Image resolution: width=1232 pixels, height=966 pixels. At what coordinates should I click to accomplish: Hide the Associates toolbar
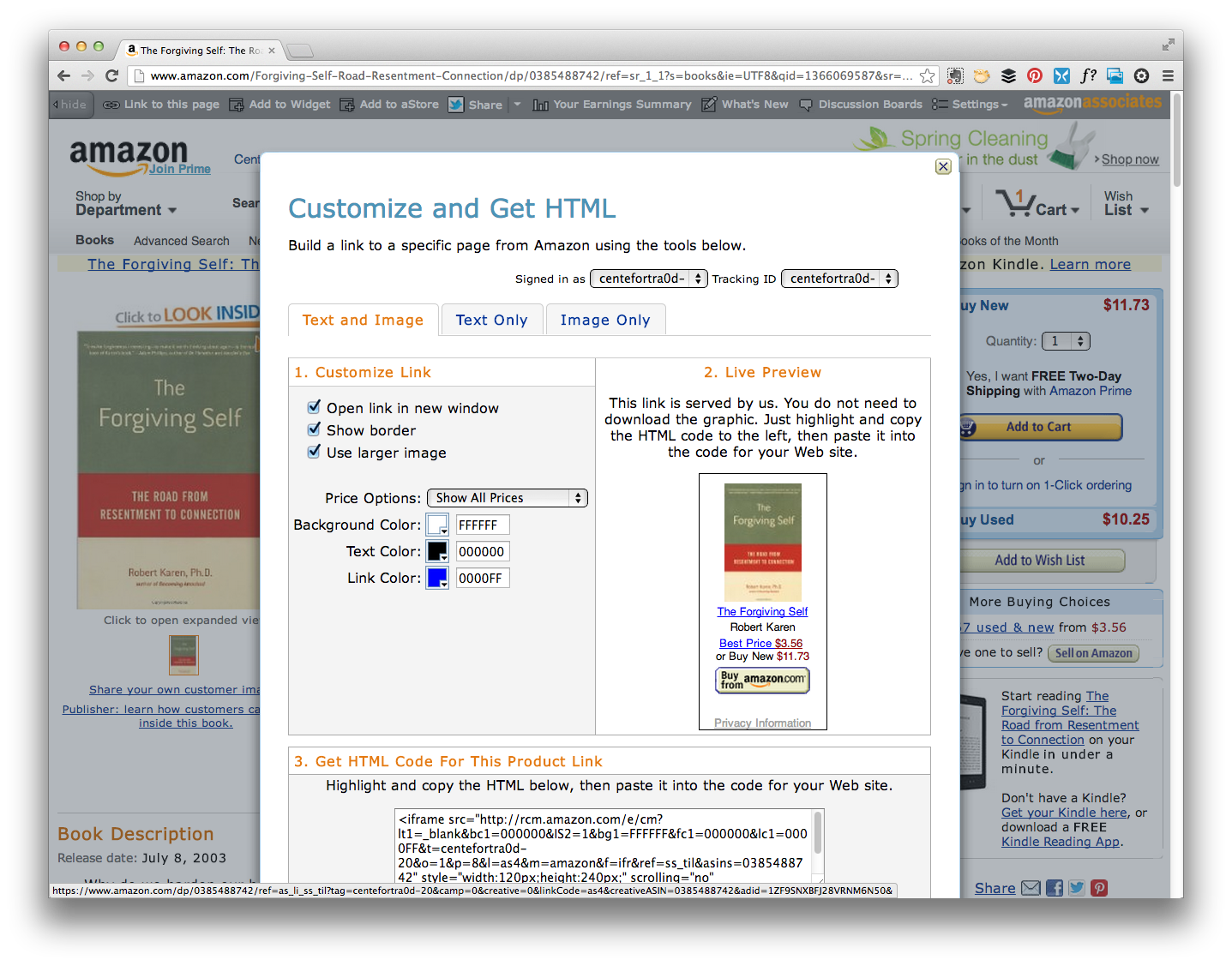point(70,105)
